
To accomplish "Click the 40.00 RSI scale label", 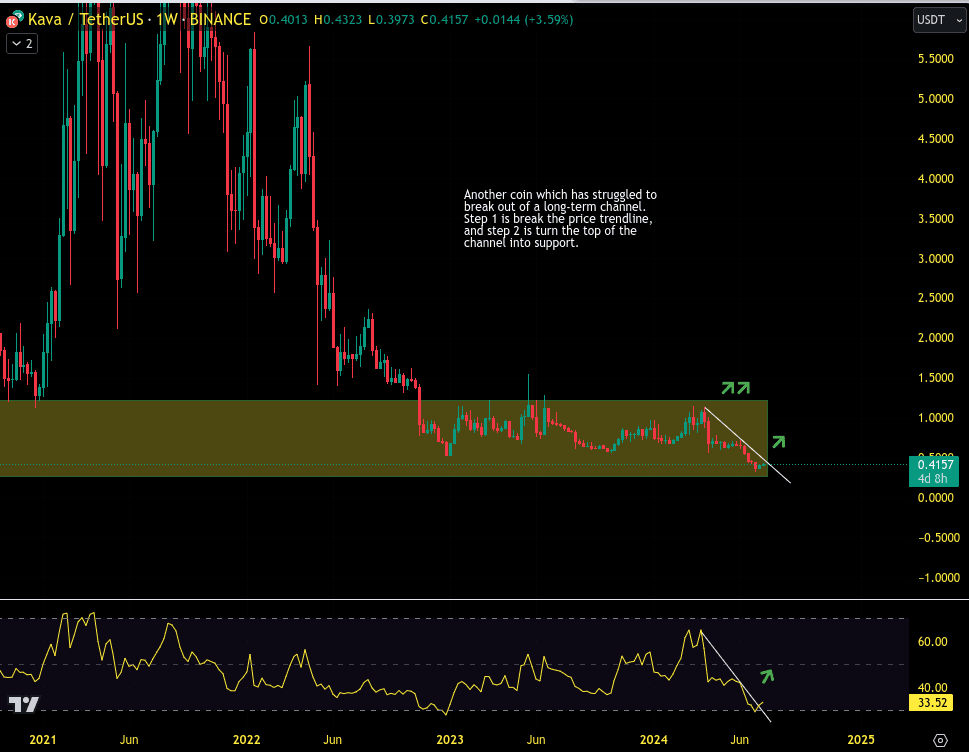I will click(933, 687).
